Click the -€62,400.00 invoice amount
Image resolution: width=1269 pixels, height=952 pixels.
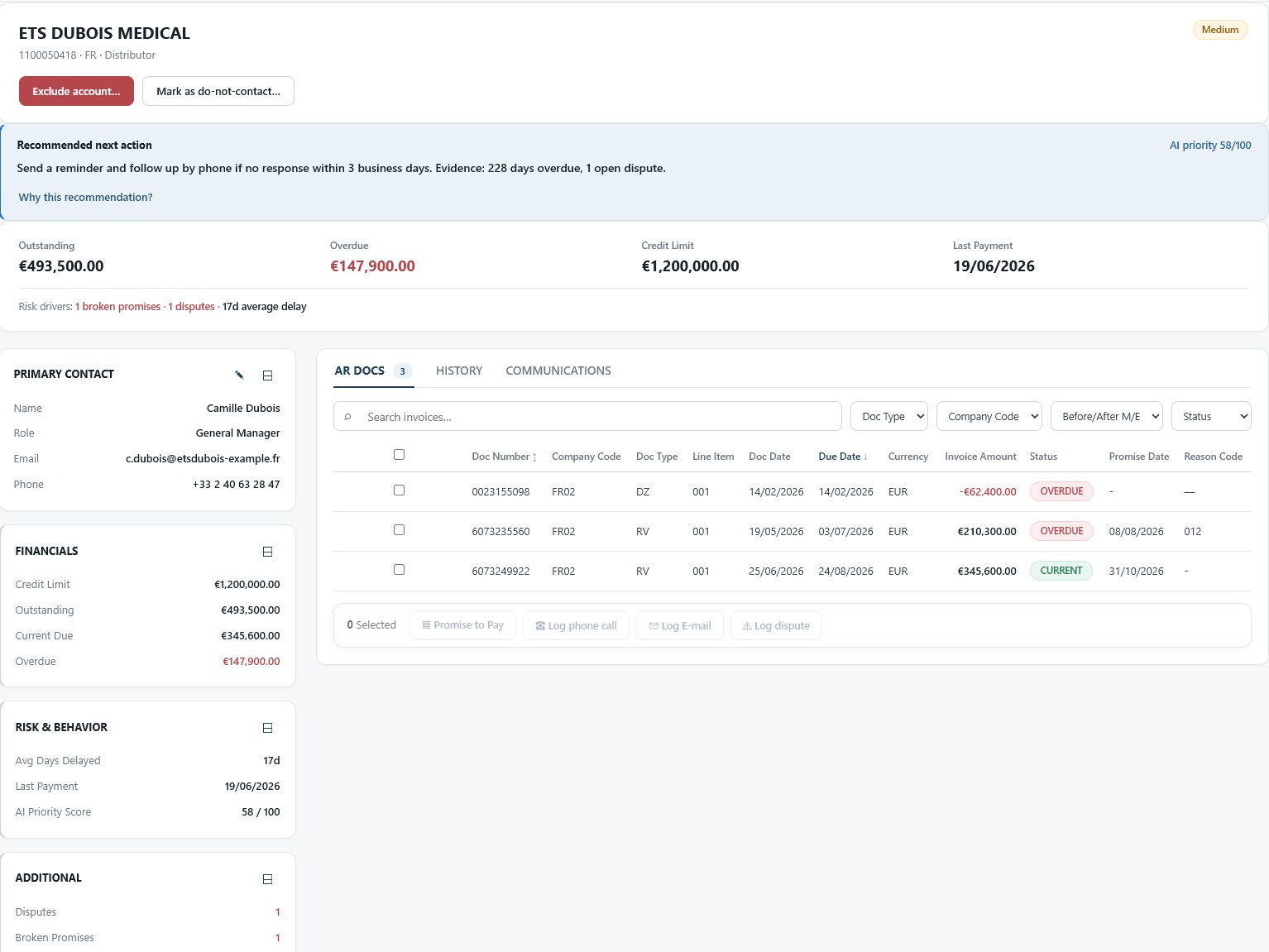[x=988, y=491]
